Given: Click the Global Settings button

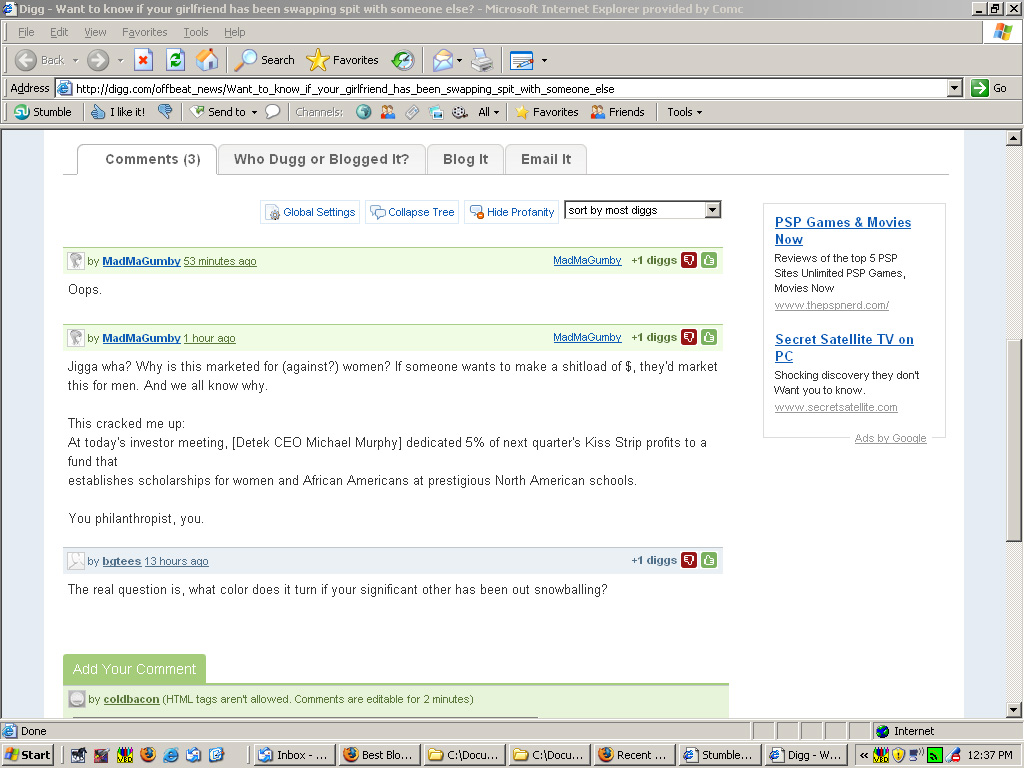Looking at the screenshot, I should (310, 212).
